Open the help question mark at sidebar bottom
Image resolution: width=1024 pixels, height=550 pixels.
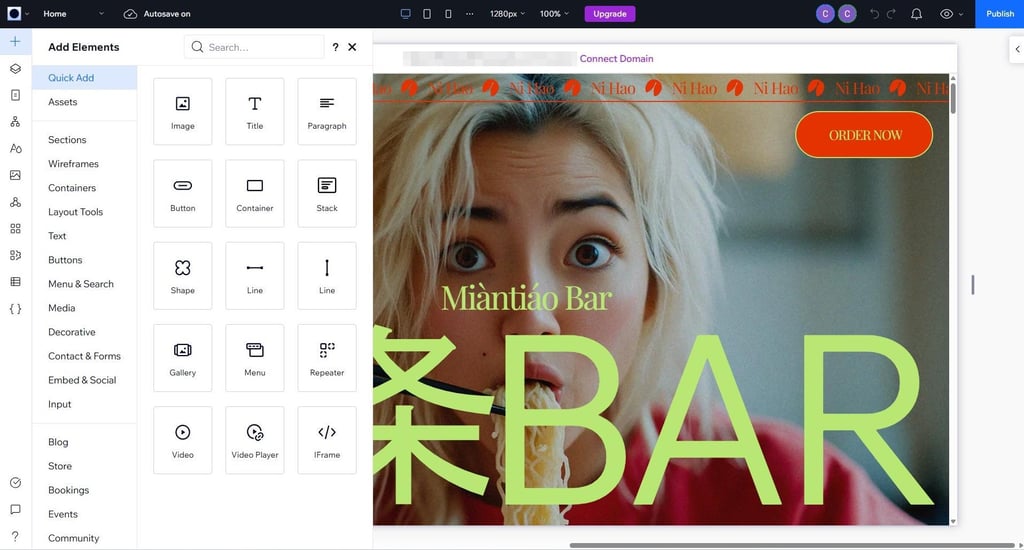16,536
